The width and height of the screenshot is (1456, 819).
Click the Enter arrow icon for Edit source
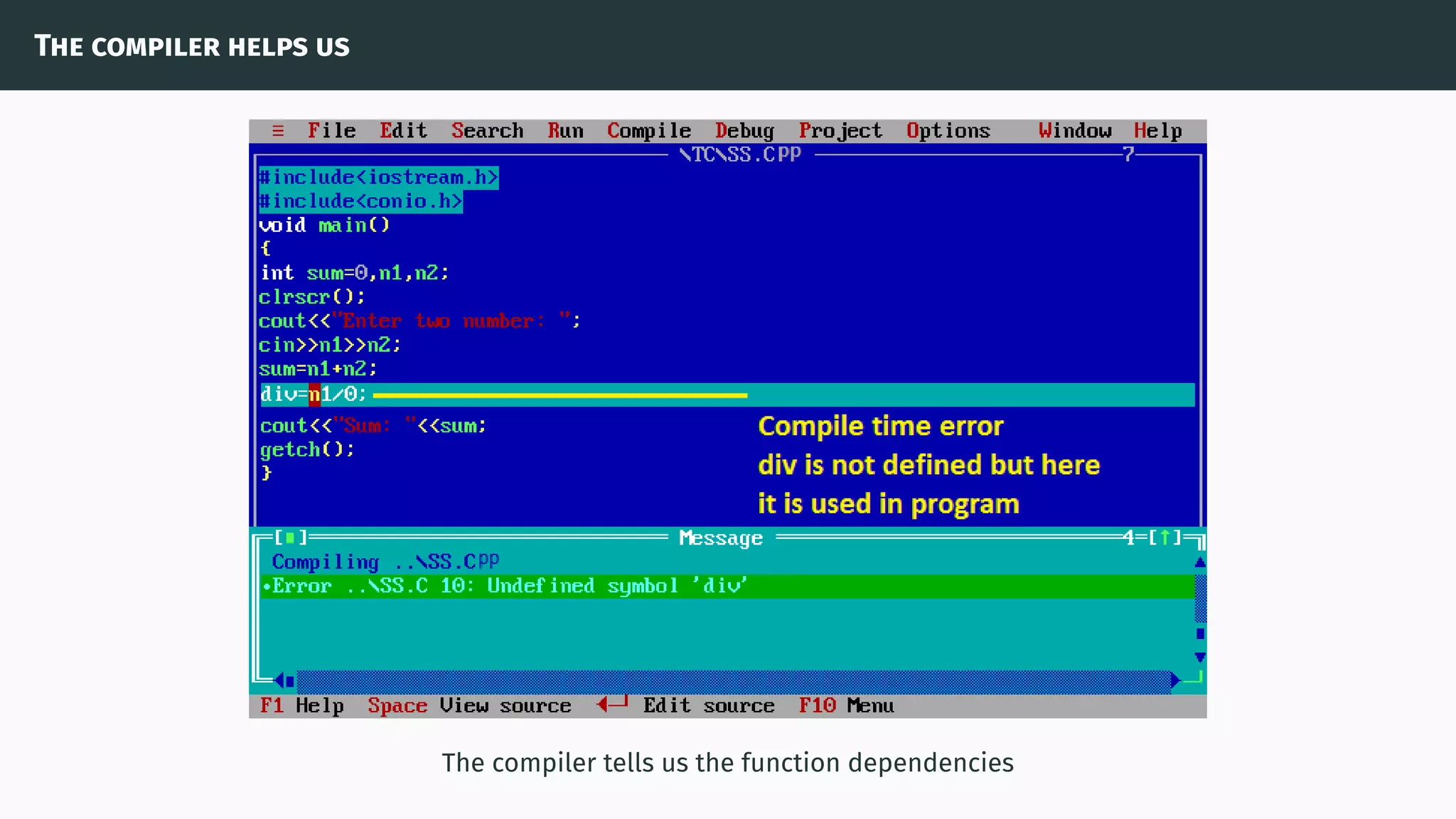613,705
